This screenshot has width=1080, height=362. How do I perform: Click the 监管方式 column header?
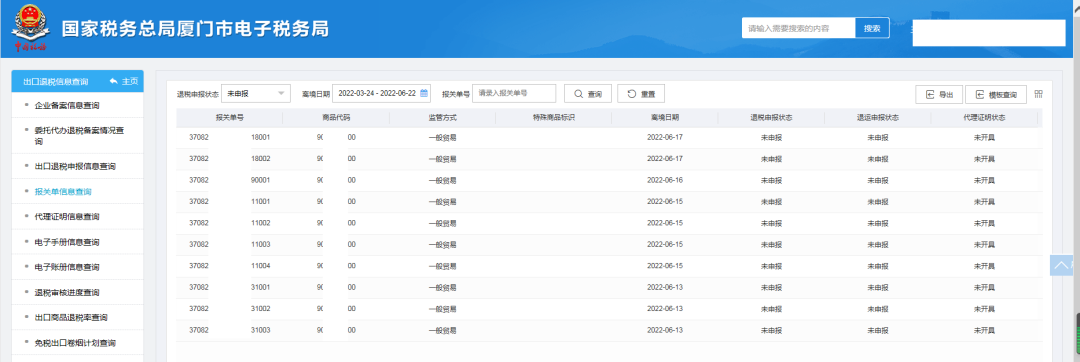tap(442, 118)
